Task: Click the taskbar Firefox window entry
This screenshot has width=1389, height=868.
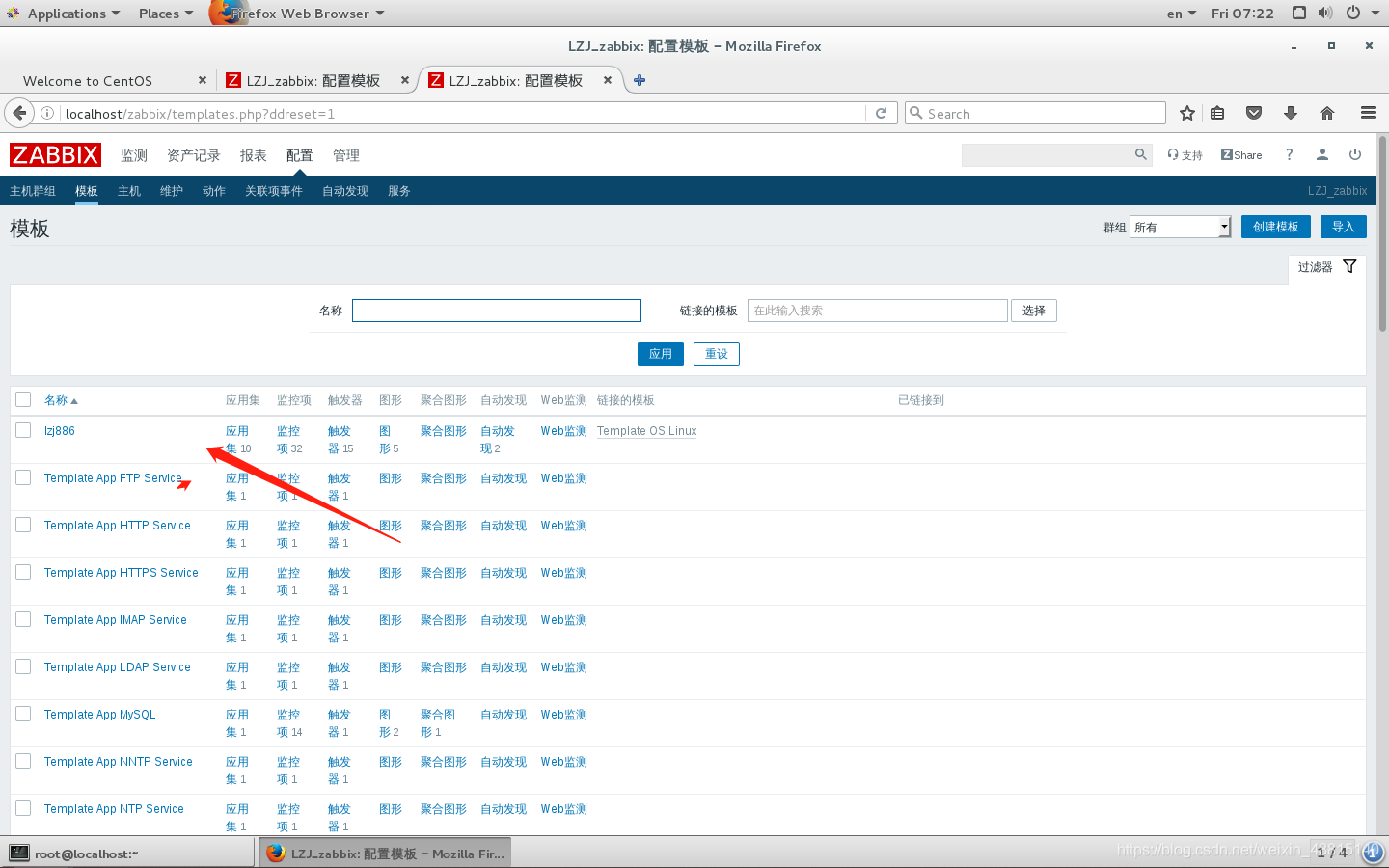Action: 384,854
